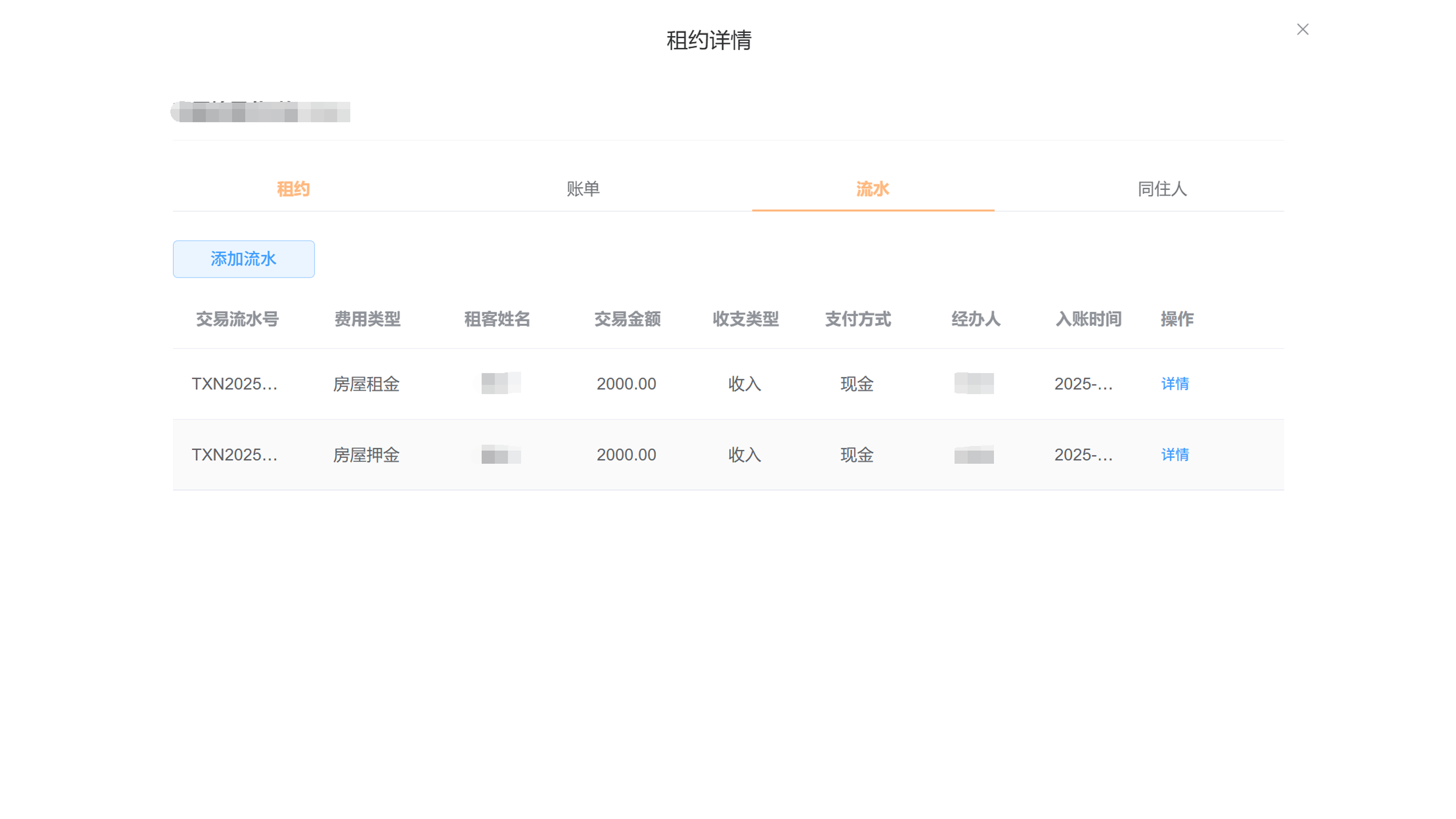Click the 交易流水号 column header
Screen dimensions: 1456x819
point(237,319)
